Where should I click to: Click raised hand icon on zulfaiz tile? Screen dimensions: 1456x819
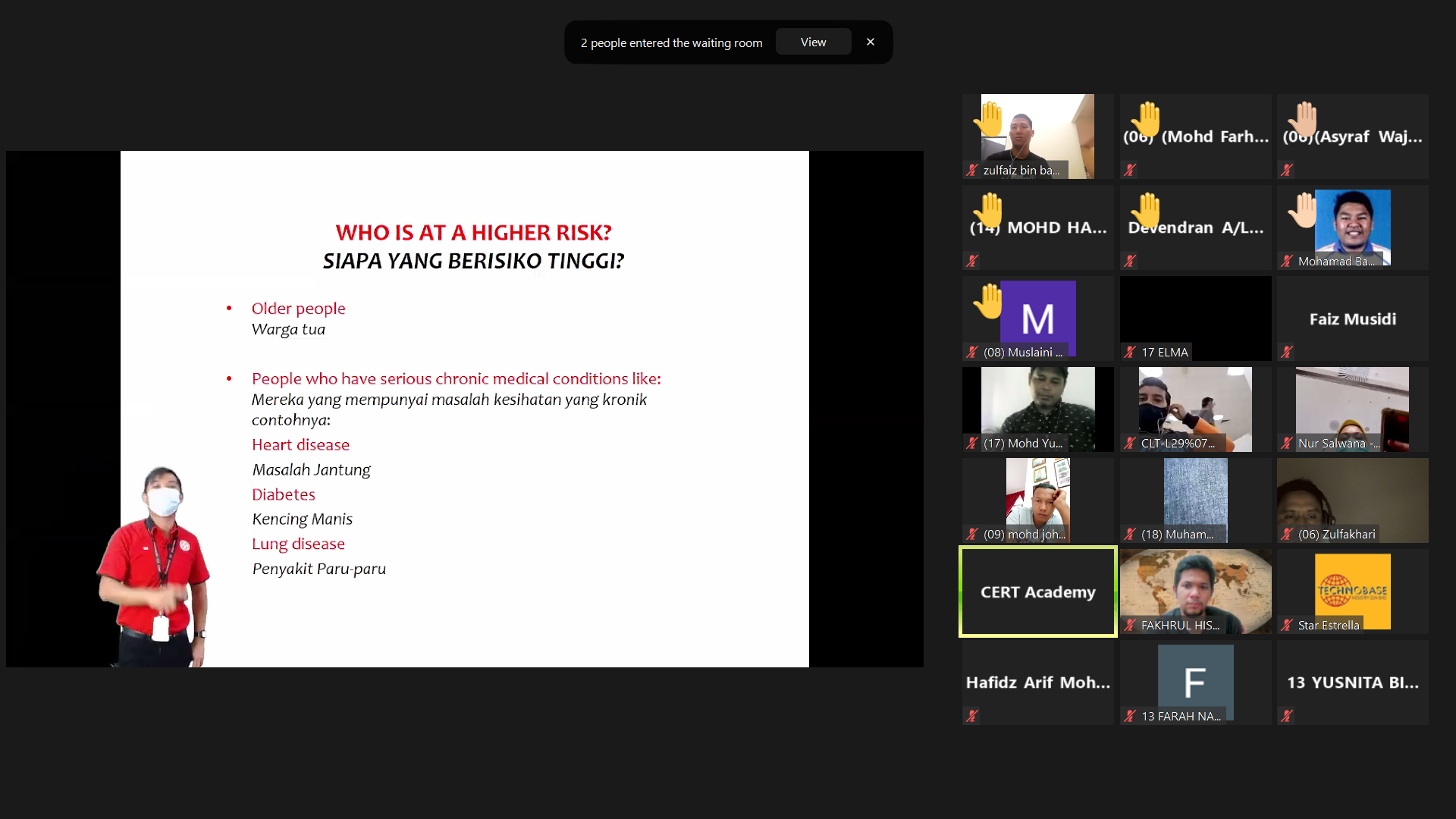pos(989,119)
